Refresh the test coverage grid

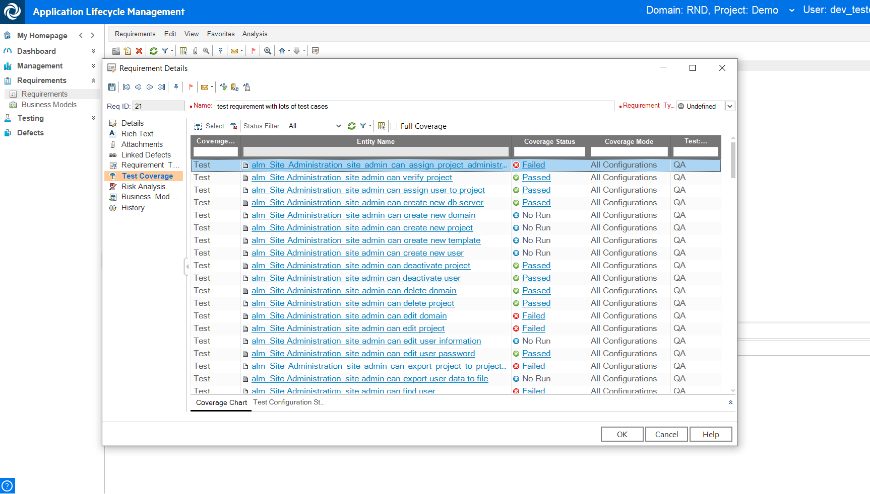(351, 126)
